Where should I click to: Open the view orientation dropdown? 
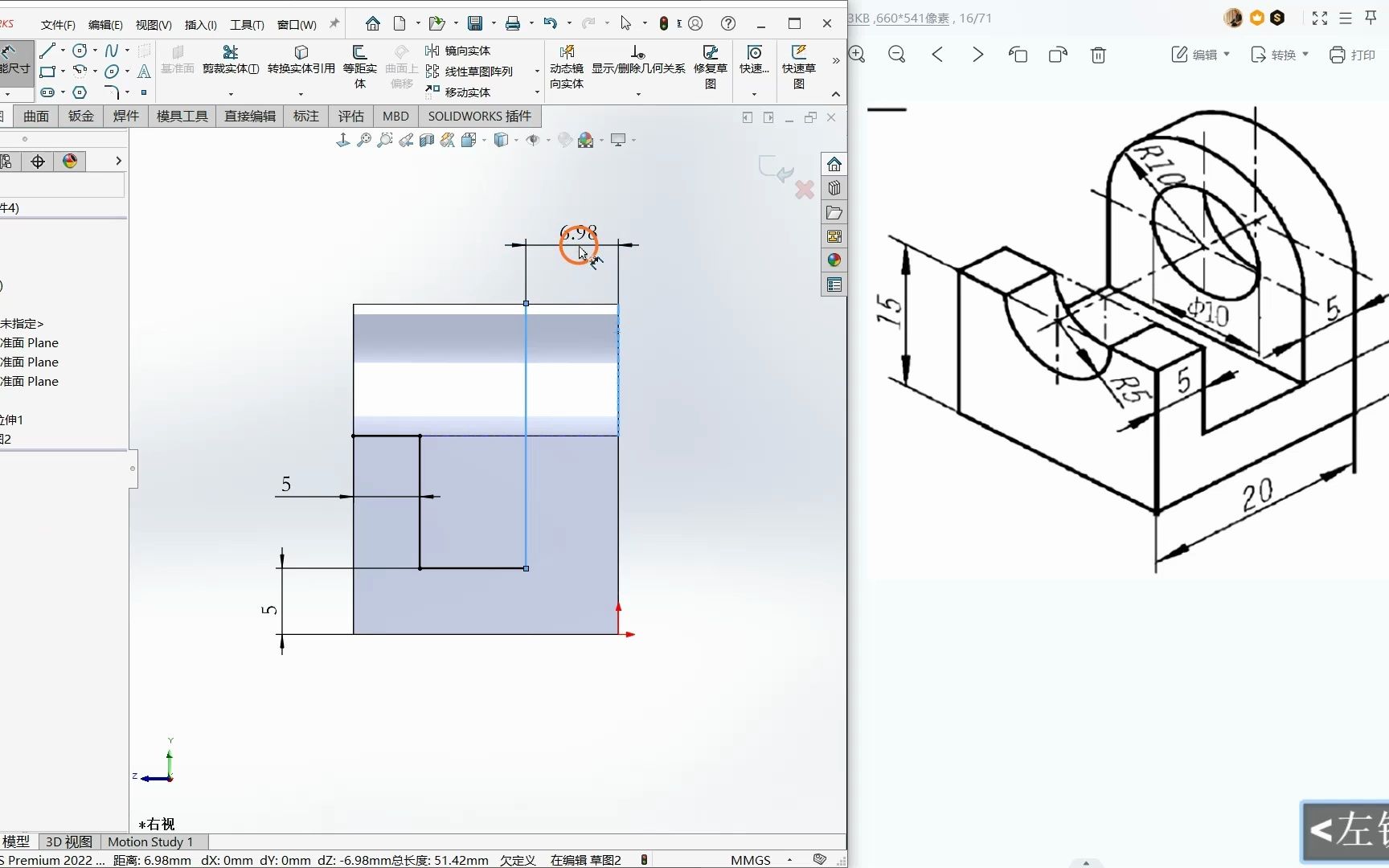[484, 140]
